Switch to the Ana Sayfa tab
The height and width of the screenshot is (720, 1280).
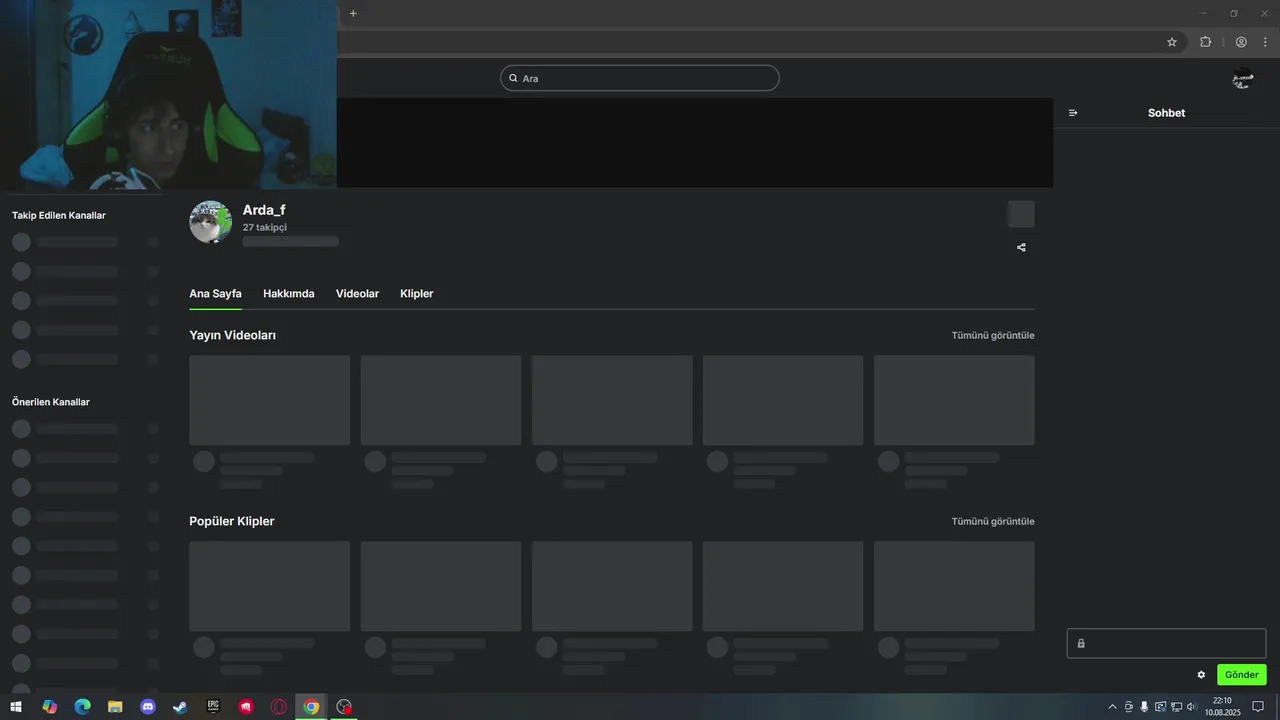tap(215, 294)
